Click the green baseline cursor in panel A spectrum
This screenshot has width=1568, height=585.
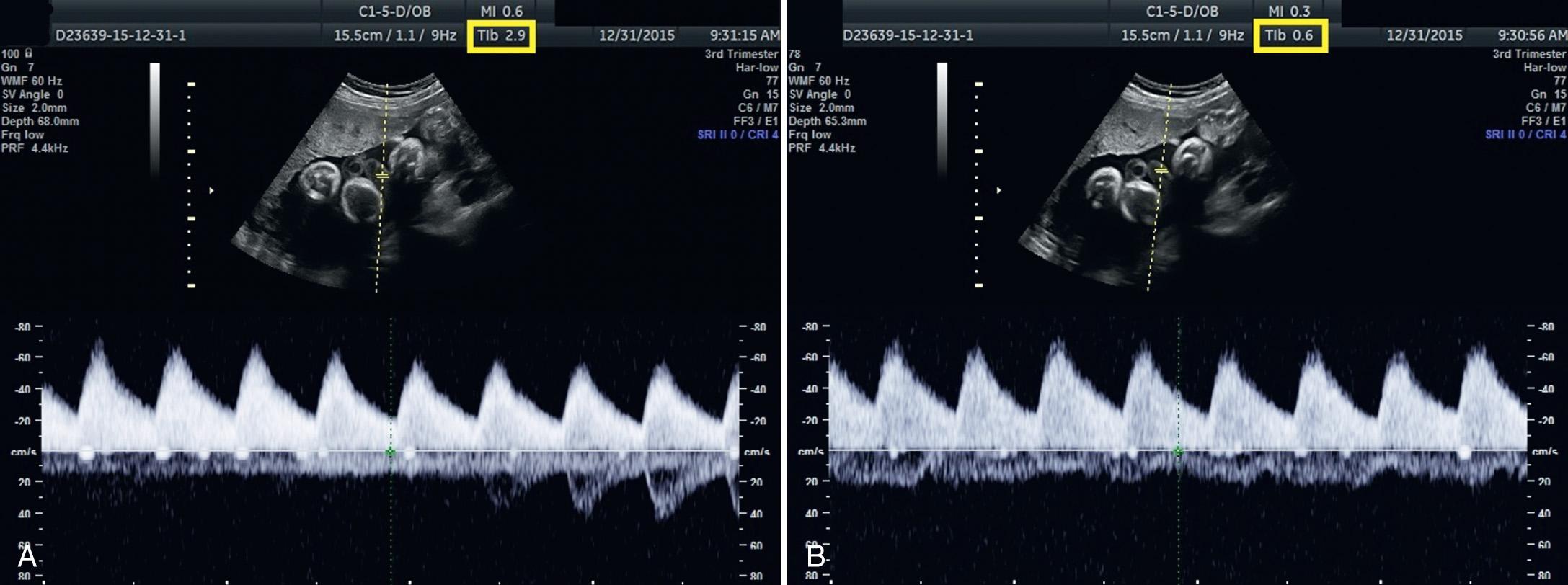point(391,452)
